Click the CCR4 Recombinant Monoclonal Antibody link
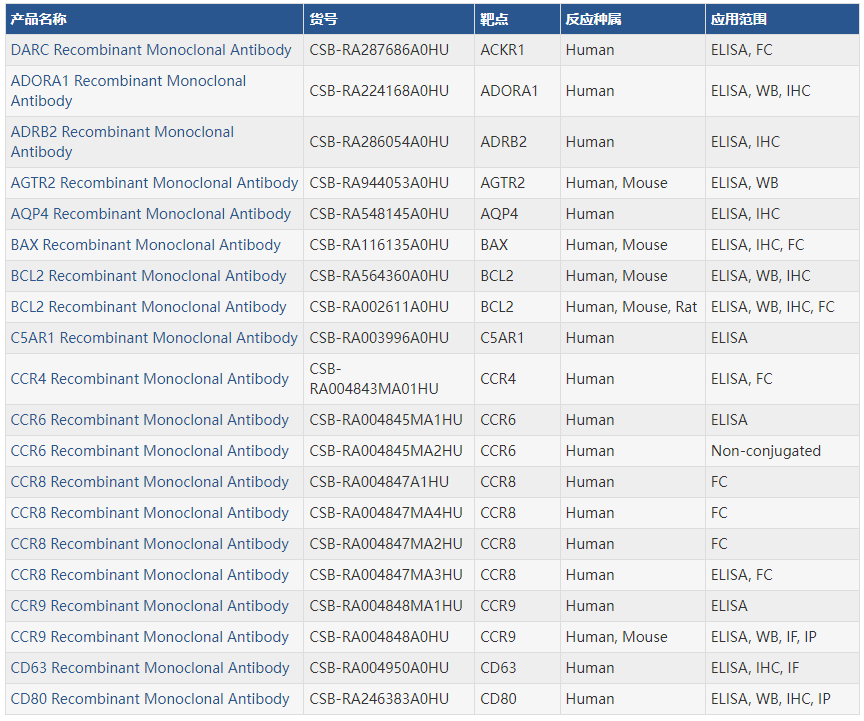This screenshot has width=864, height=721. 150,379
